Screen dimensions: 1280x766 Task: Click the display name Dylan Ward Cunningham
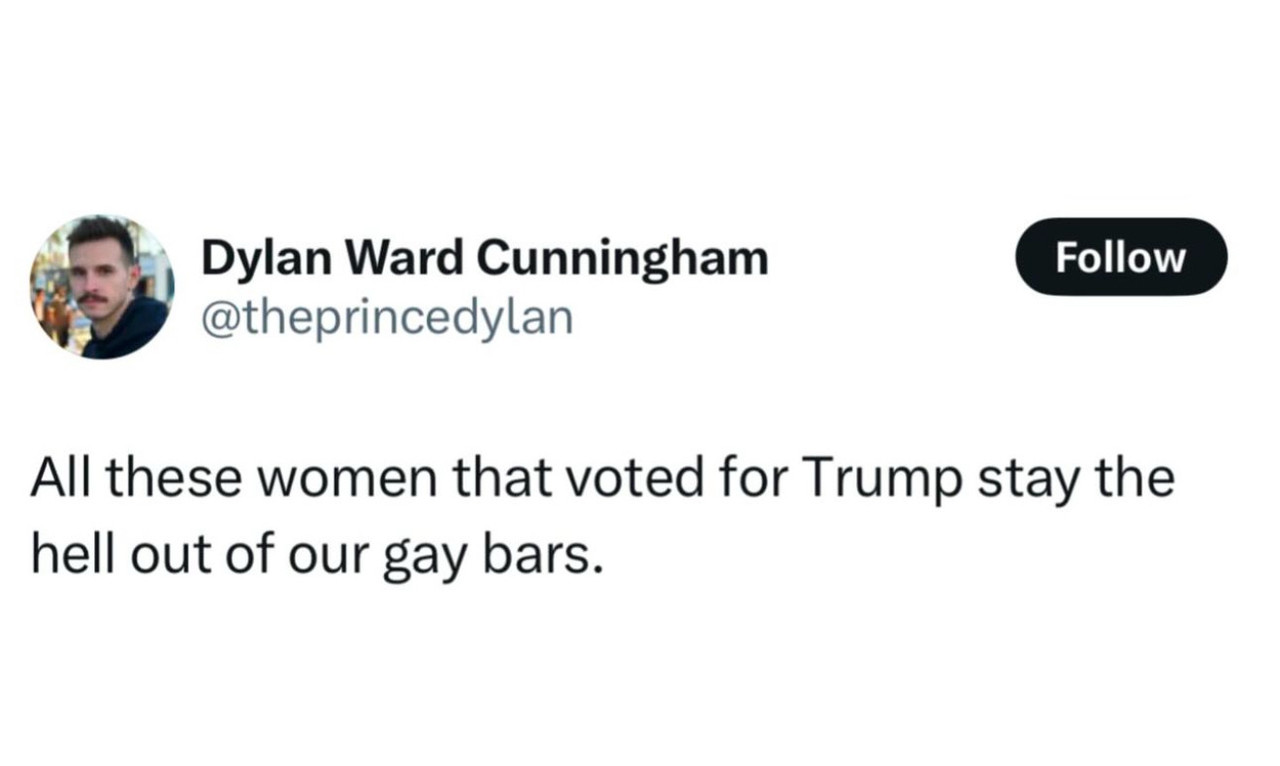[485, 260]
